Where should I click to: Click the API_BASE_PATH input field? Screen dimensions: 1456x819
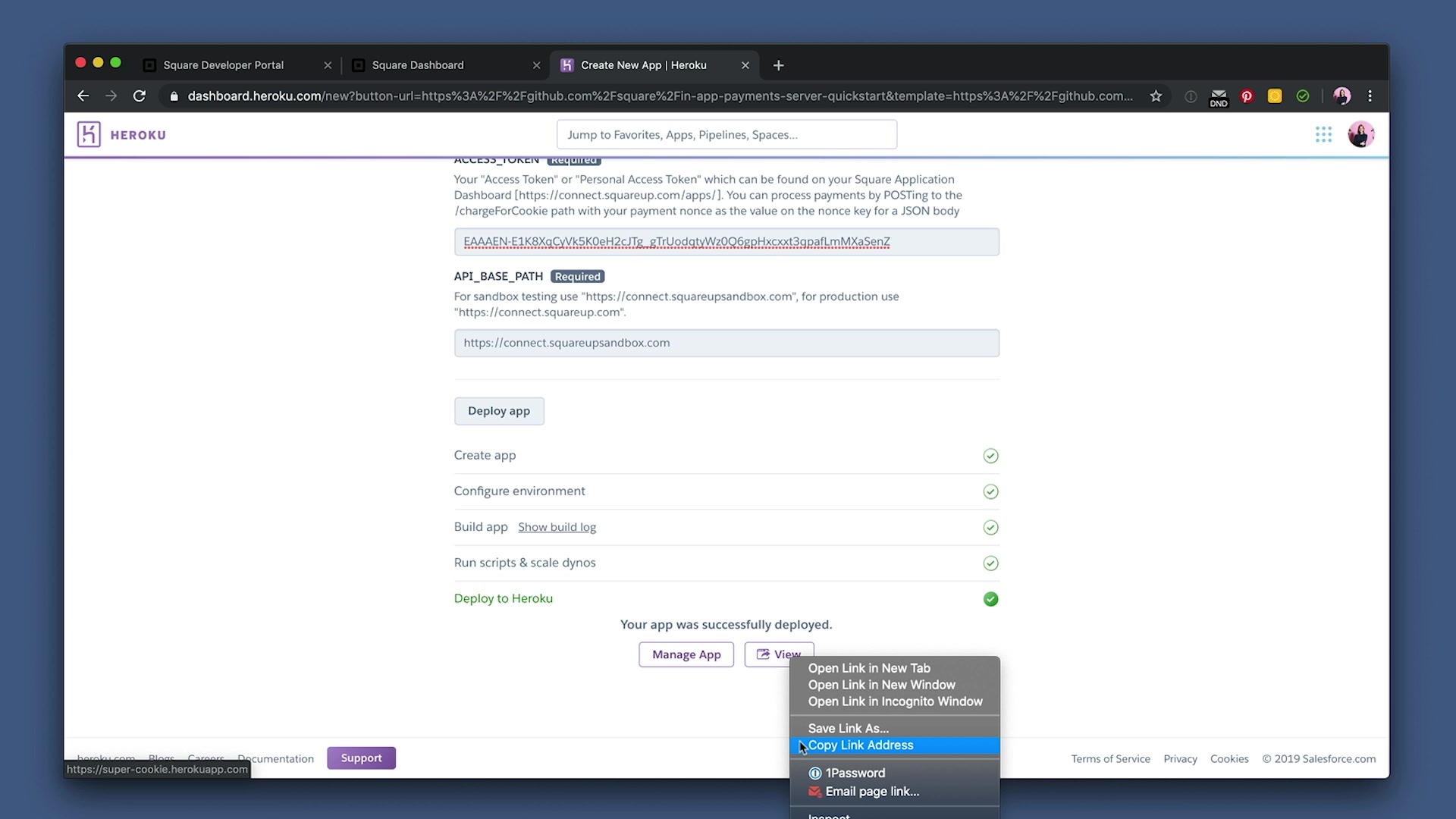pyautogui.click(x=726, y=343)
